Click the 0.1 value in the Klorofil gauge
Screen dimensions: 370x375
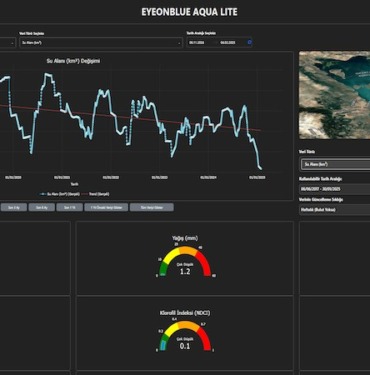[185, 346]
